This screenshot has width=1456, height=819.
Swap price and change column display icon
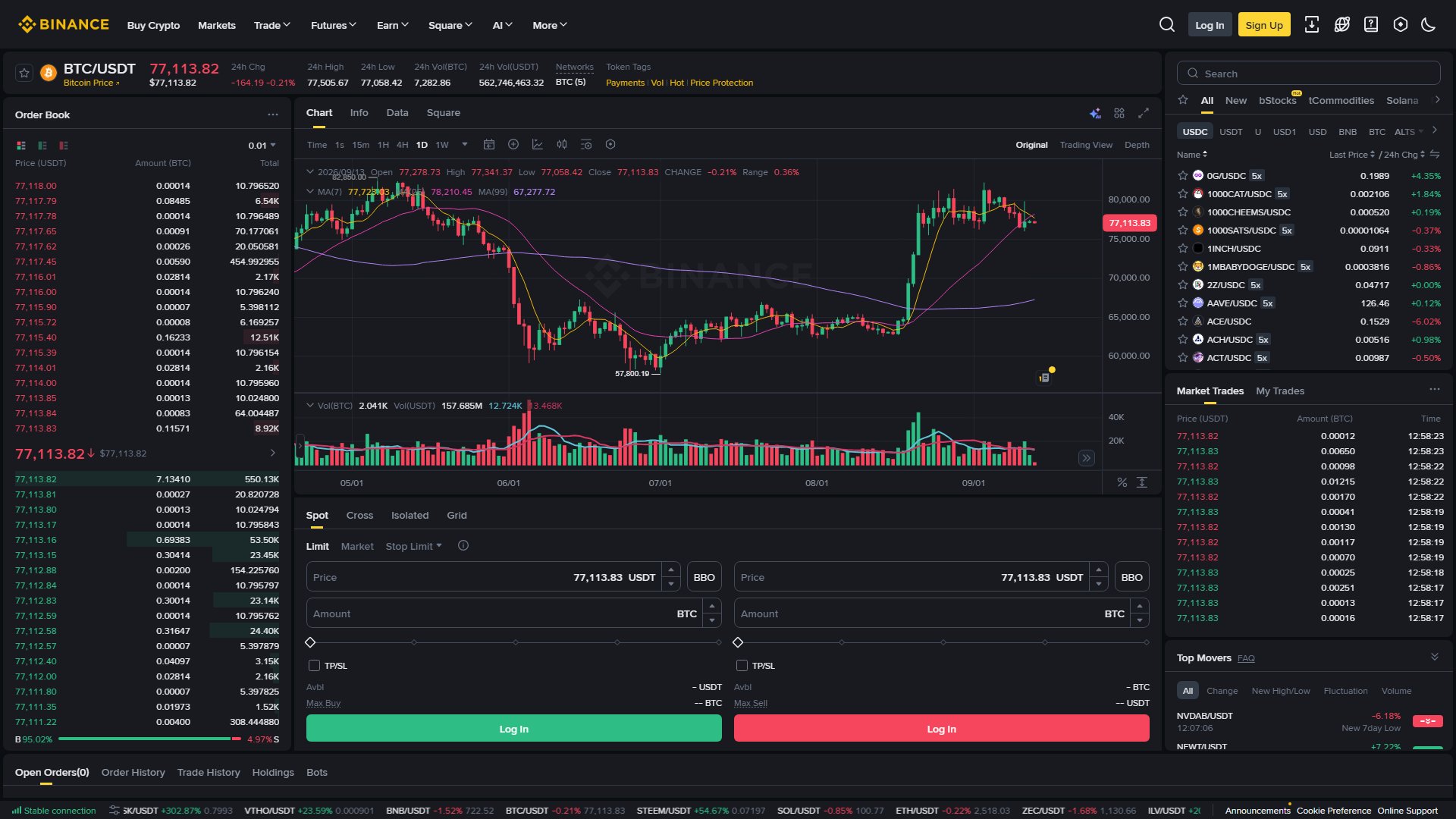point(1435,154)
